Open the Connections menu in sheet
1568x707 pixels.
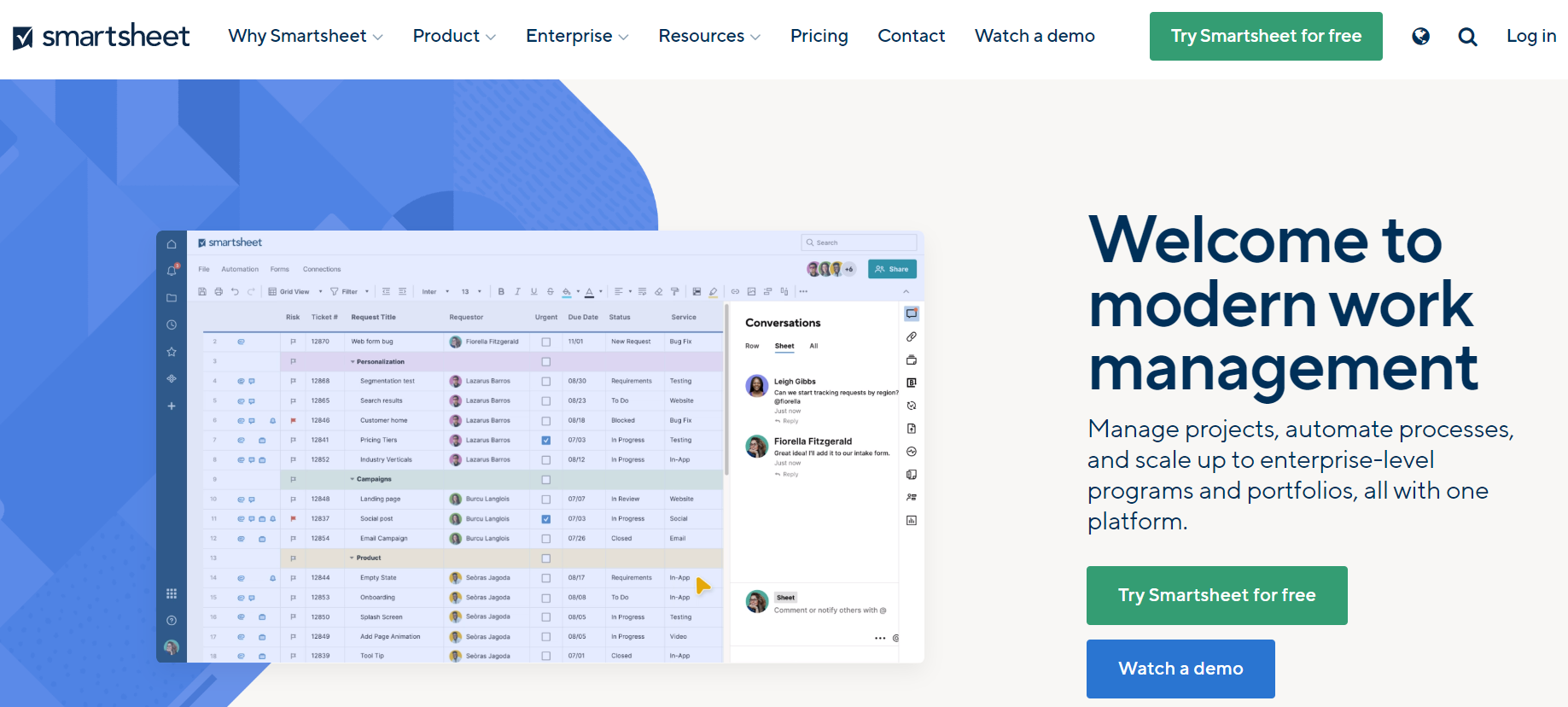point(322,269)
